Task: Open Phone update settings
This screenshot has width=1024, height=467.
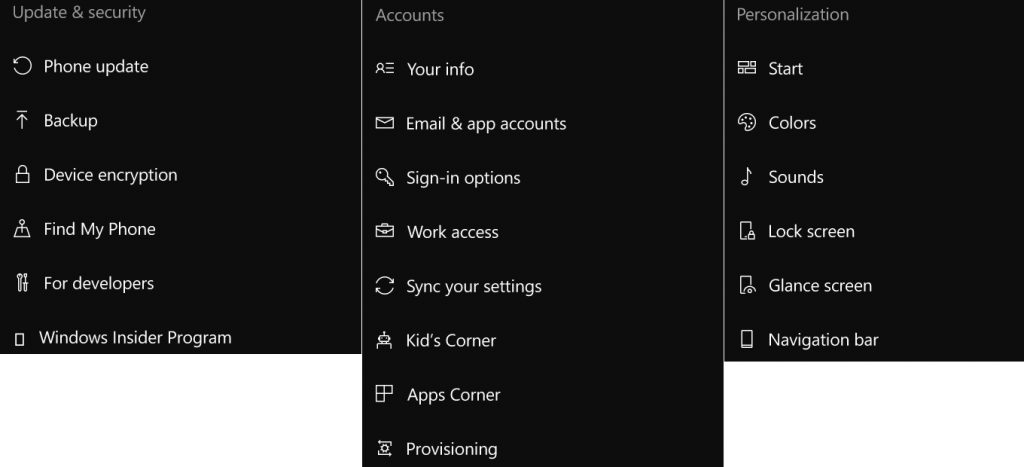Action: click(96, 67)
